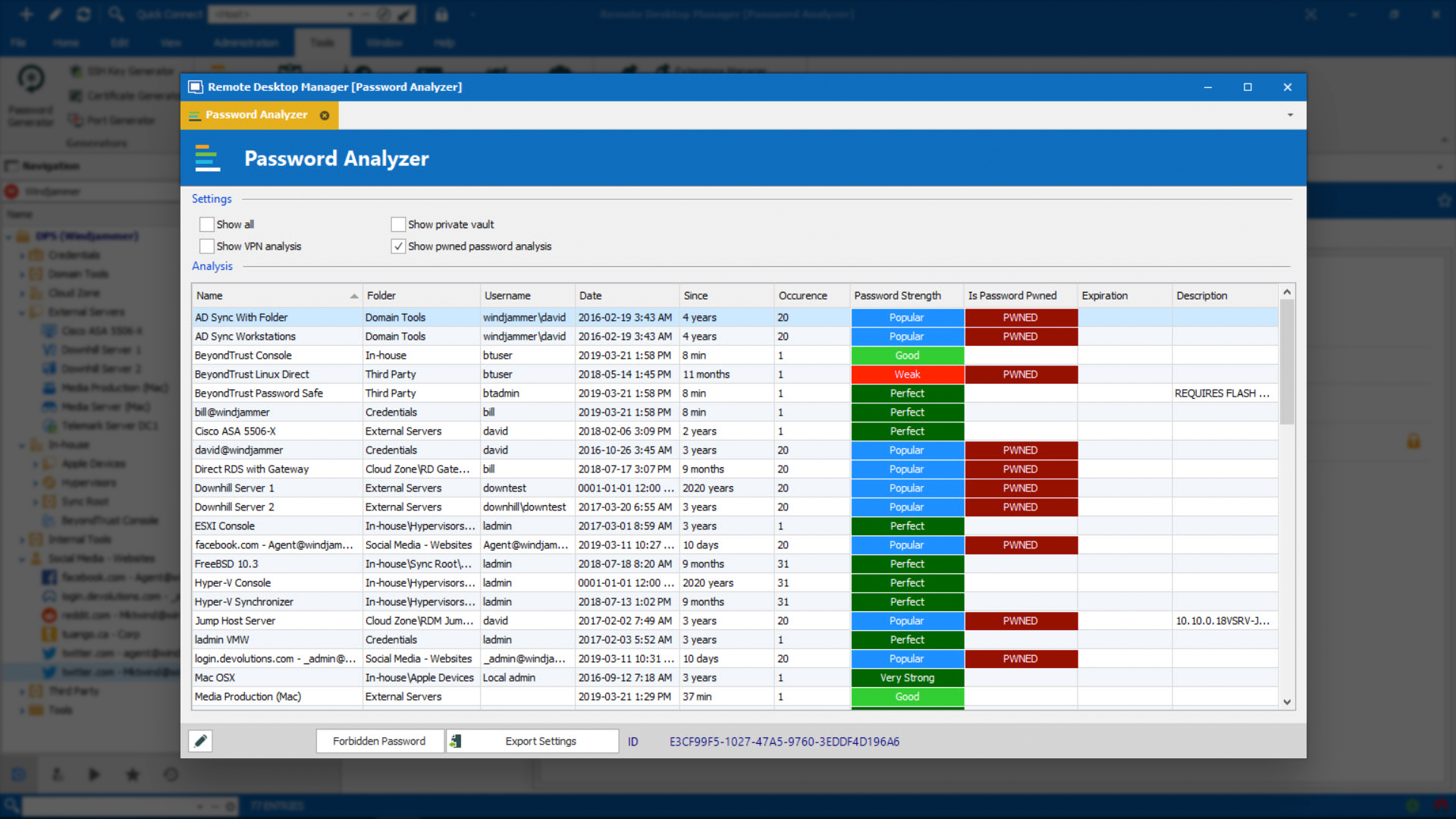Click the Certificate Generator sidebar icon
Screen dimensions: 1456x819
pos(75,94)
